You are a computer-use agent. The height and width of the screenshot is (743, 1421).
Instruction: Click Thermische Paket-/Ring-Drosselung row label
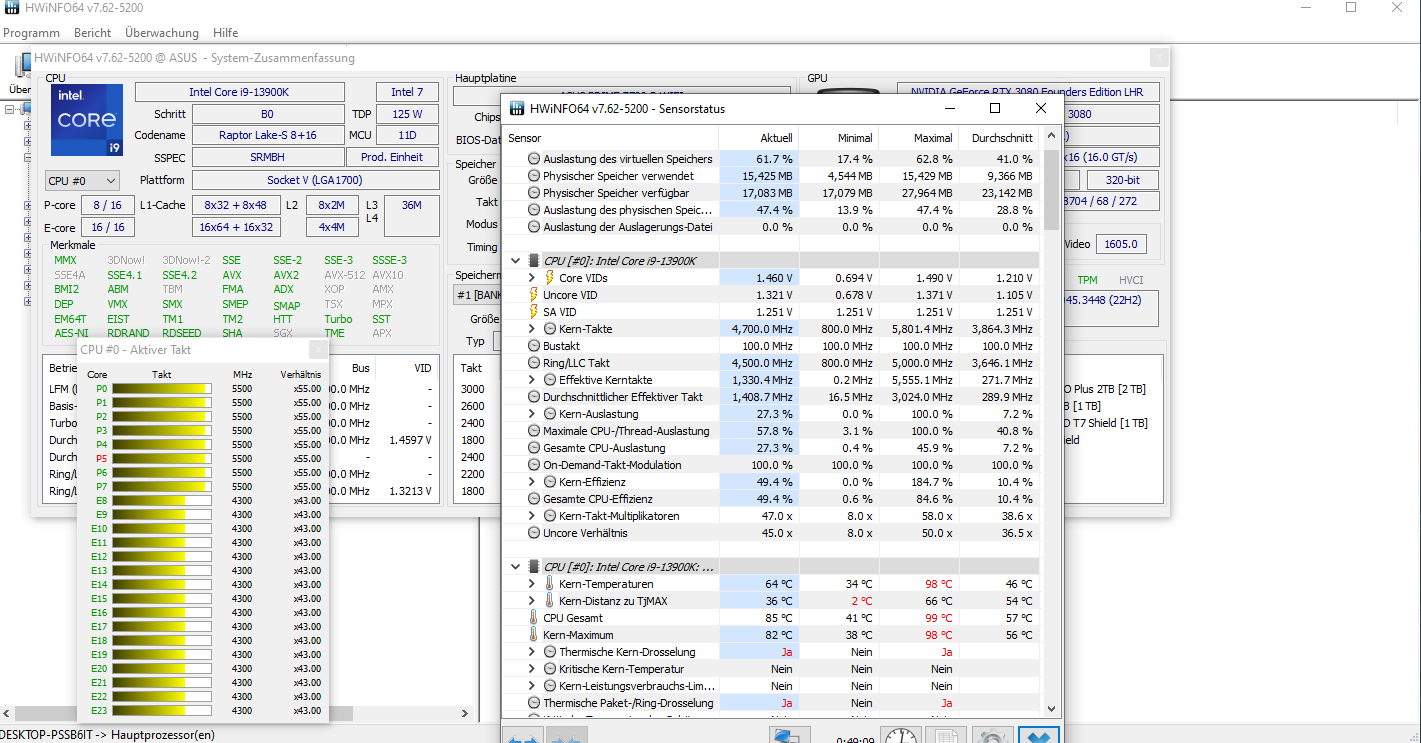[628, 703]
